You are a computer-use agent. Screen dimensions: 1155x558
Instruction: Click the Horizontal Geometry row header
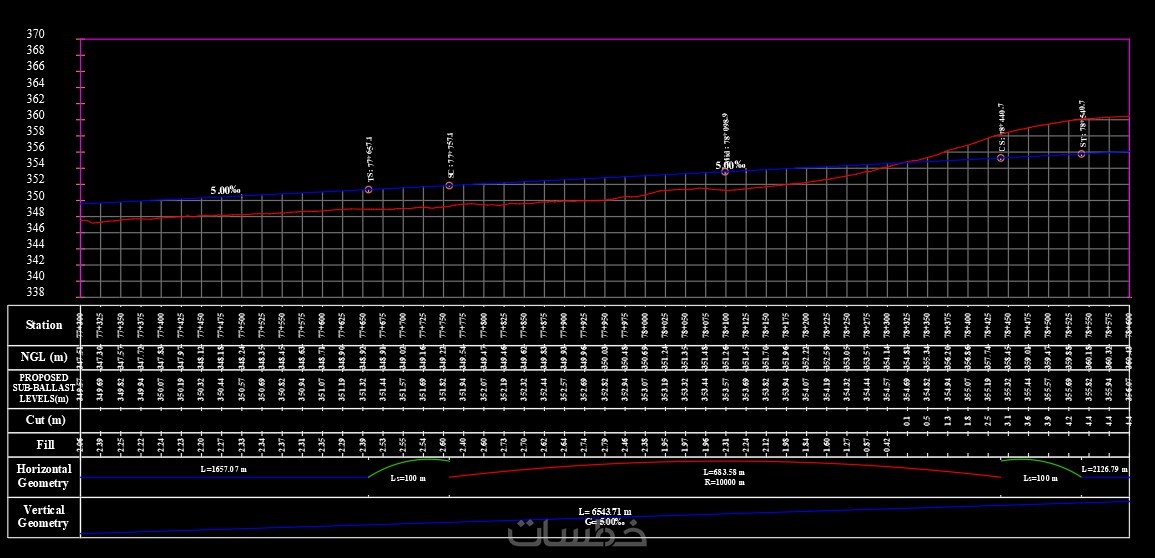[44, 476]
